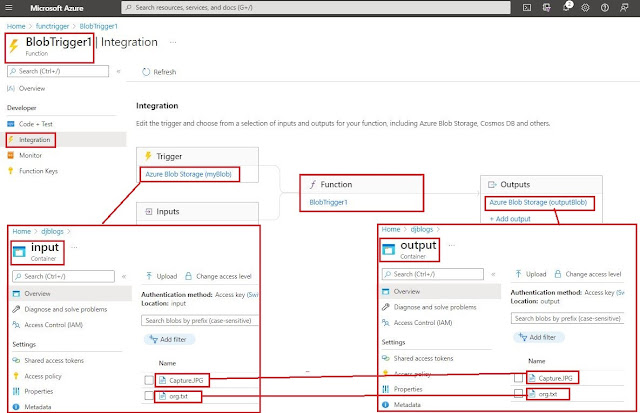640x413 pixels.
Task: Click blob prefix search in output container
Action: point(568,318)
